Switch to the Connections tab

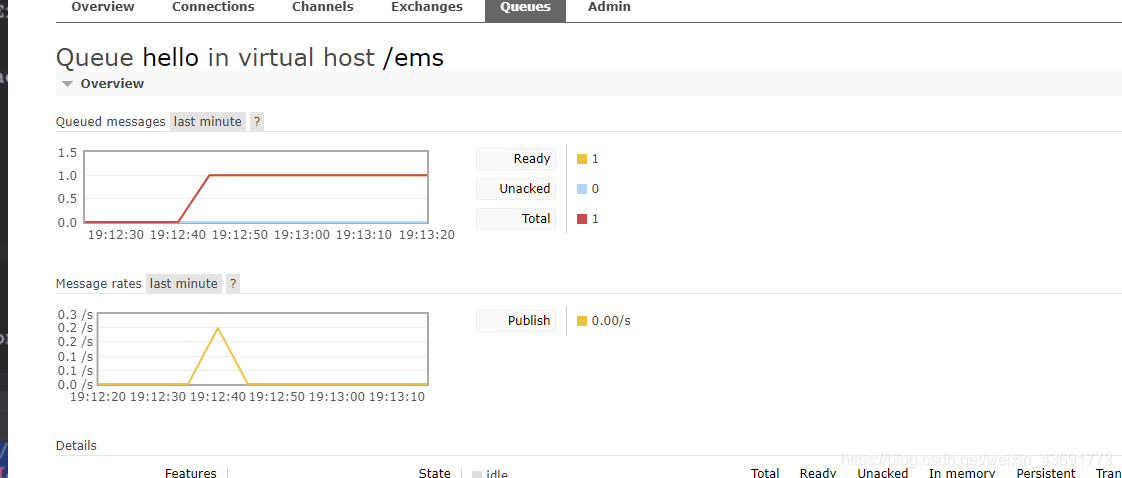pyautogui.click(x=213, y=7)
